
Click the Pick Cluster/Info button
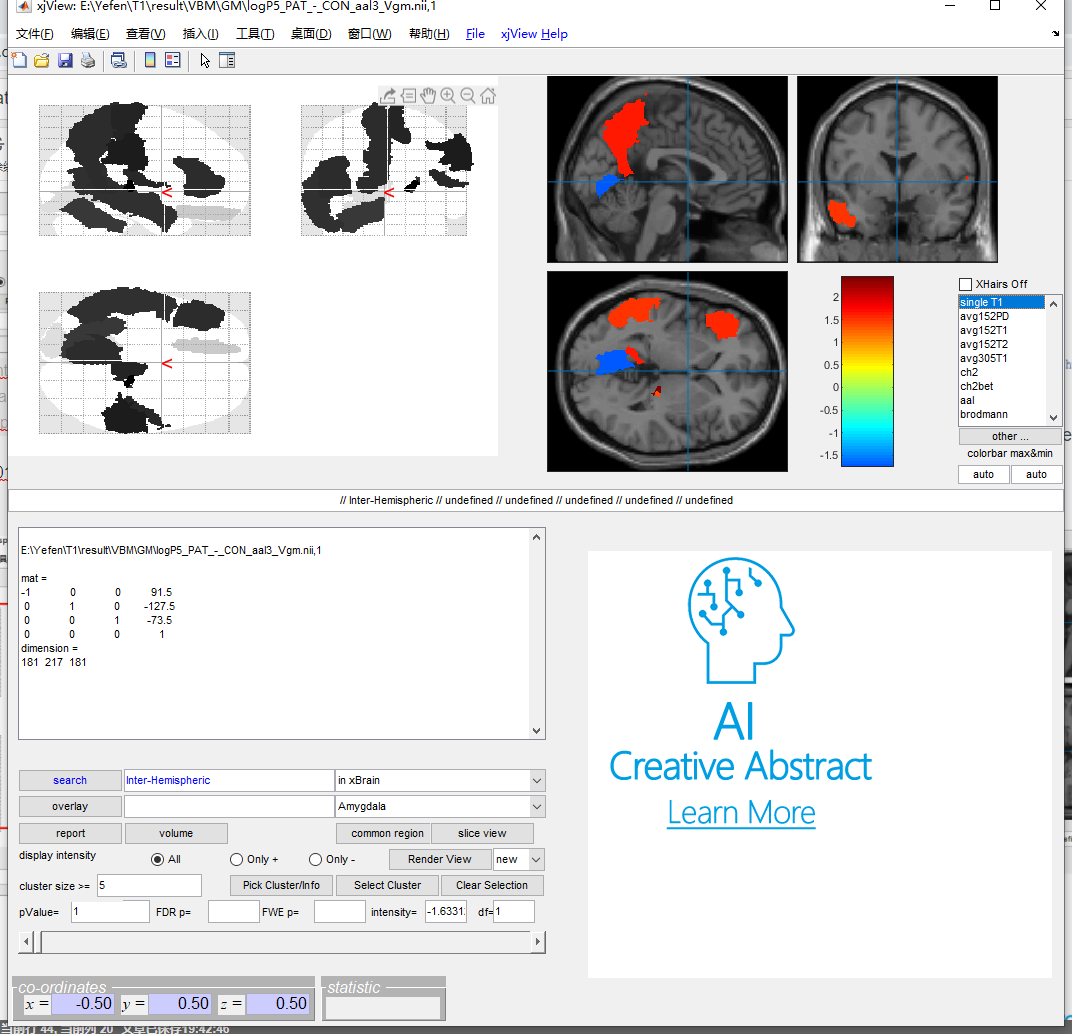click(x=281, y=886)
